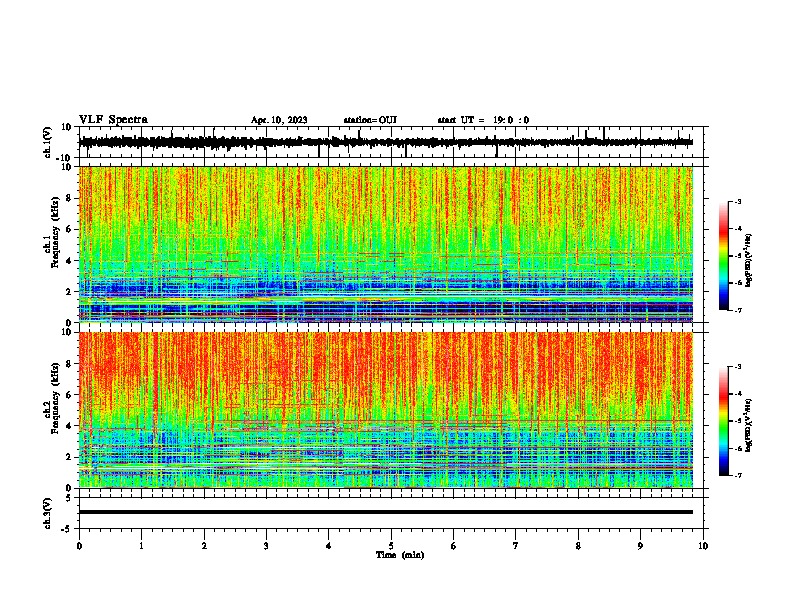Click the "ch.3(V)" axis label

pos(48,513)
